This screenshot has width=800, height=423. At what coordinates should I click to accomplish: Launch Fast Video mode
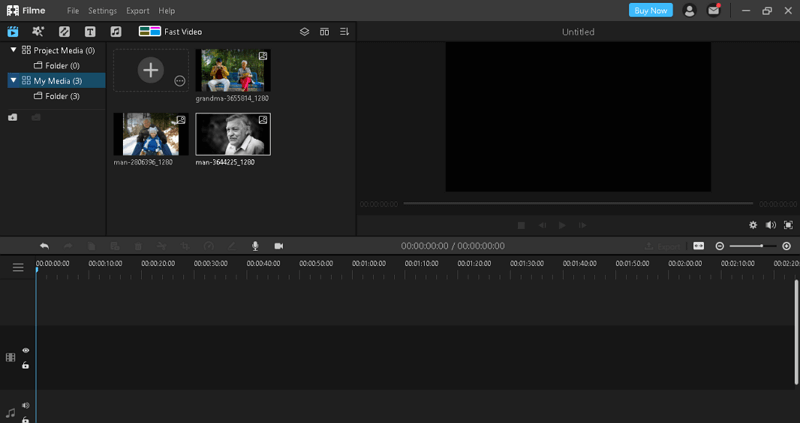[x=170, y=32]
